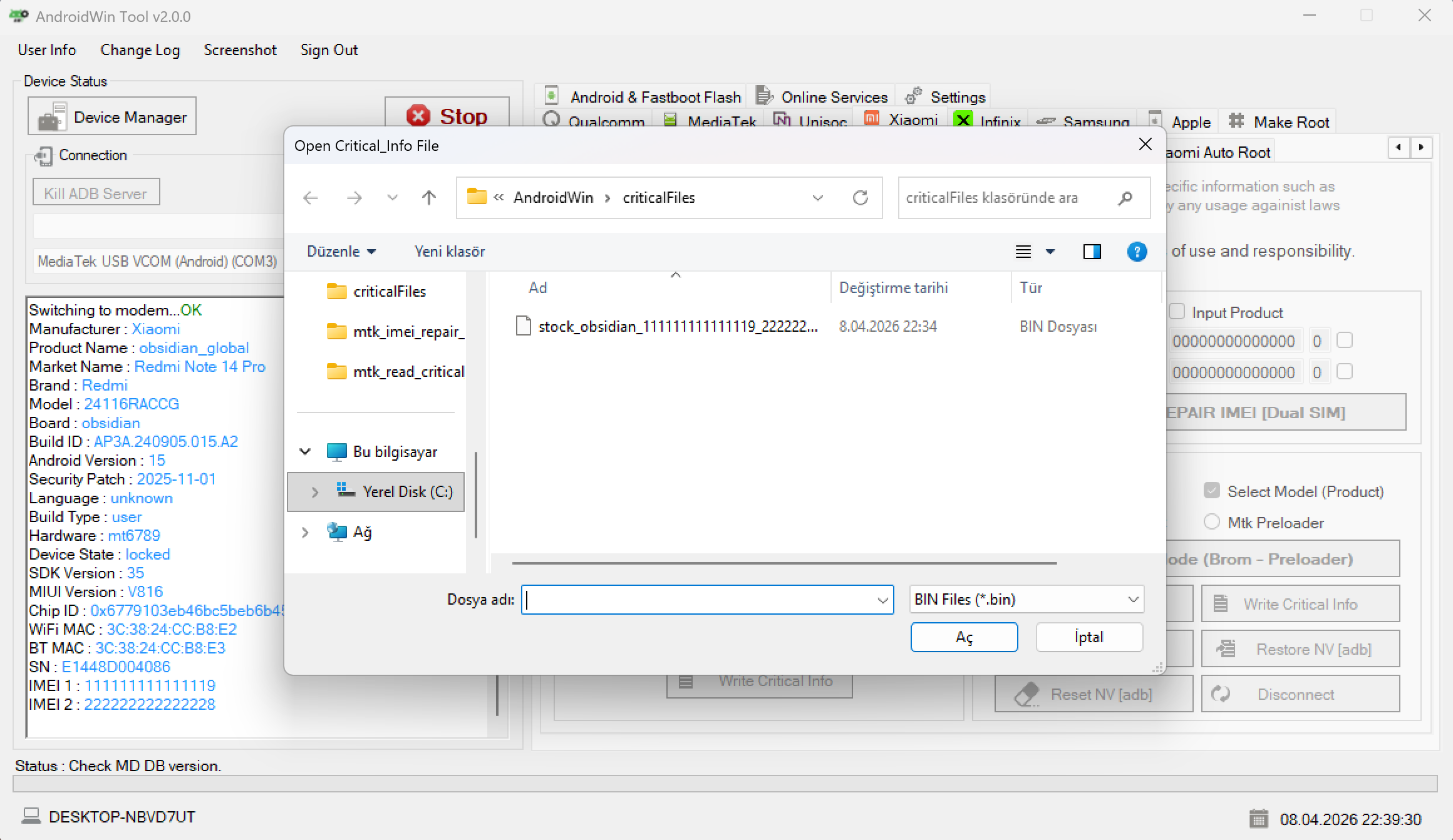The width and height of the screenshot is (1453, 840).
Task: Select the Mtk Preloader radio button
Action: [x=1212, y=522]
